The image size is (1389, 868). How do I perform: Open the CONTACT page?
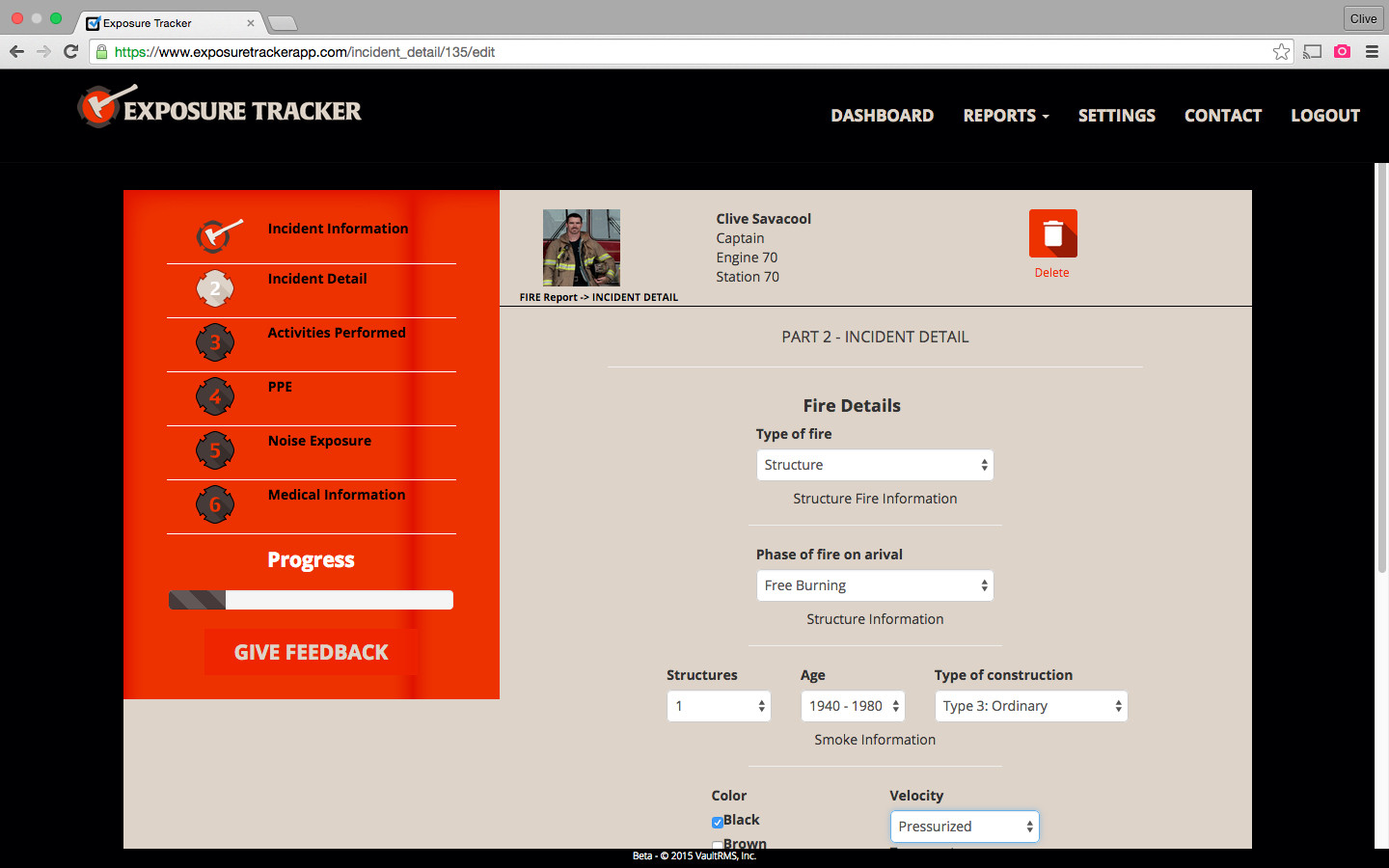coord(1223,116)
